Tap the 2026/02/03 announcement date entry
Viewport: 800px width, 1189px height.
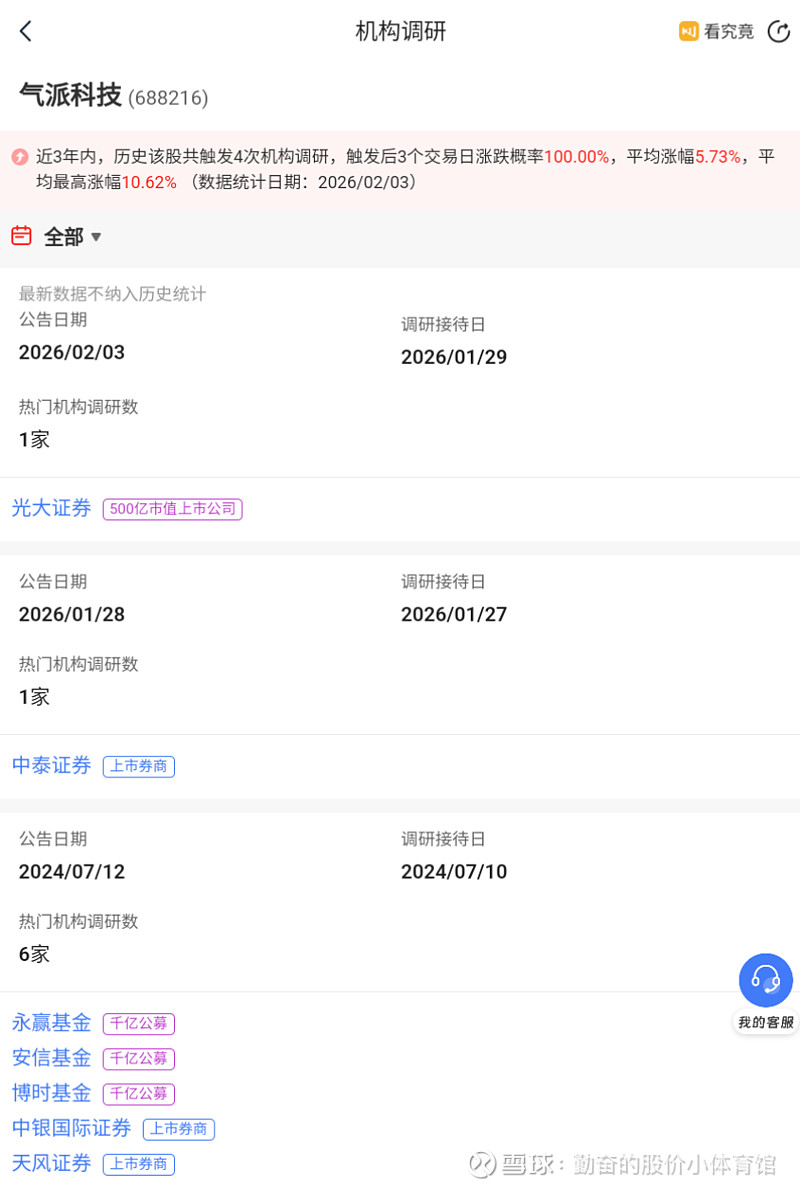point(72,352)
